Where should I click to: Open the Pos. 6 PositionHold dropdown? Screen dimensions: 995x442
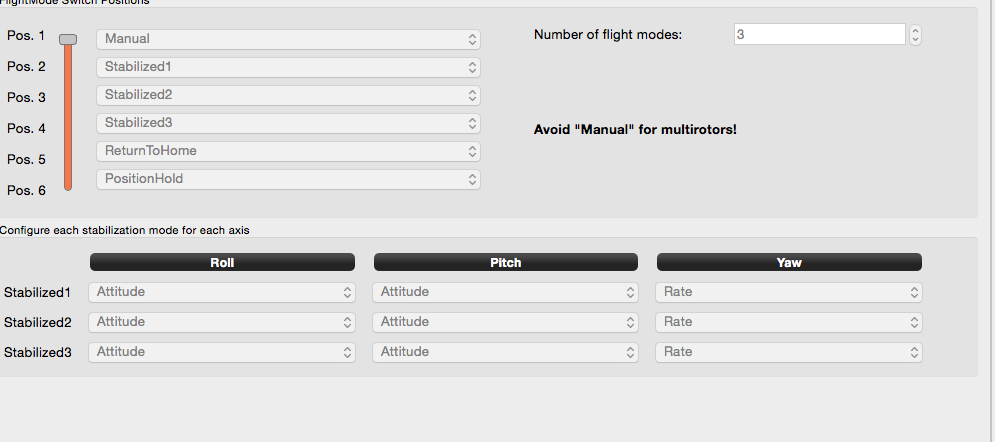[x=288, y=179]
